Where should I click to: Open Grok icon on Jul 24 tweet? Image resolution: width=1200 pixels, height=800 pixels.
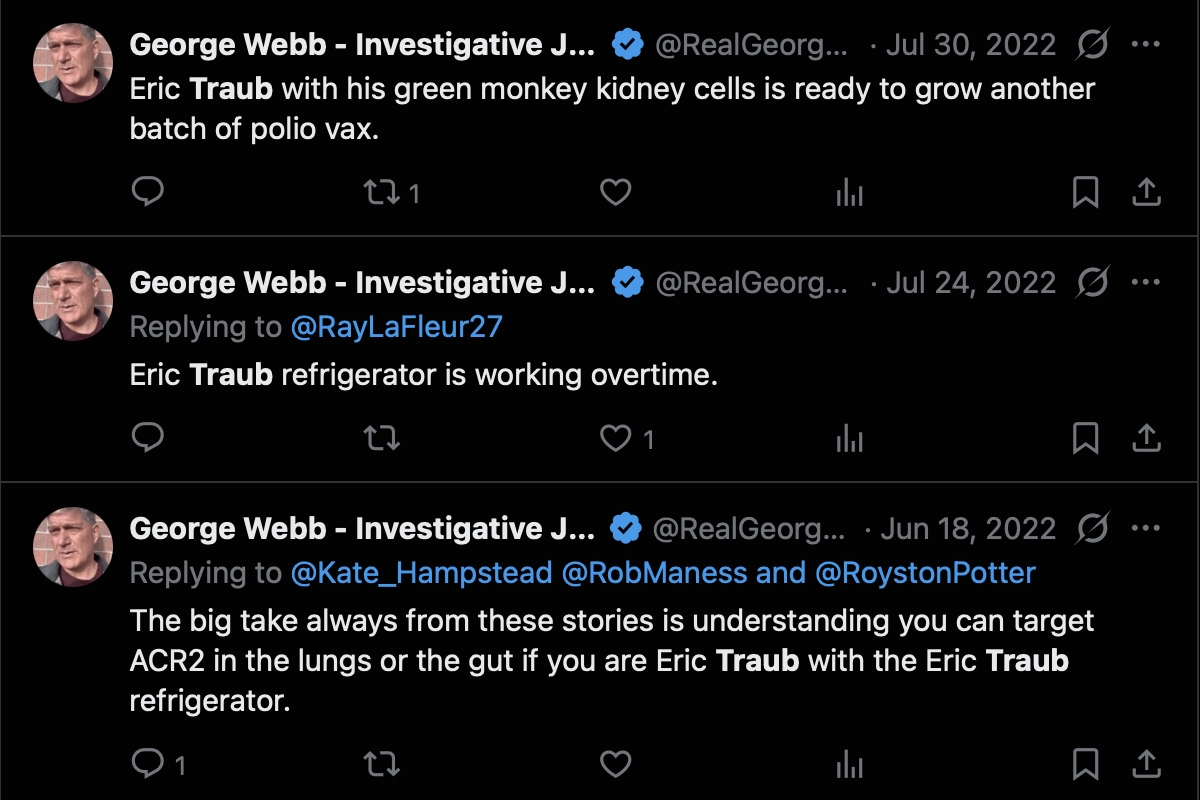pos(1093,283)
